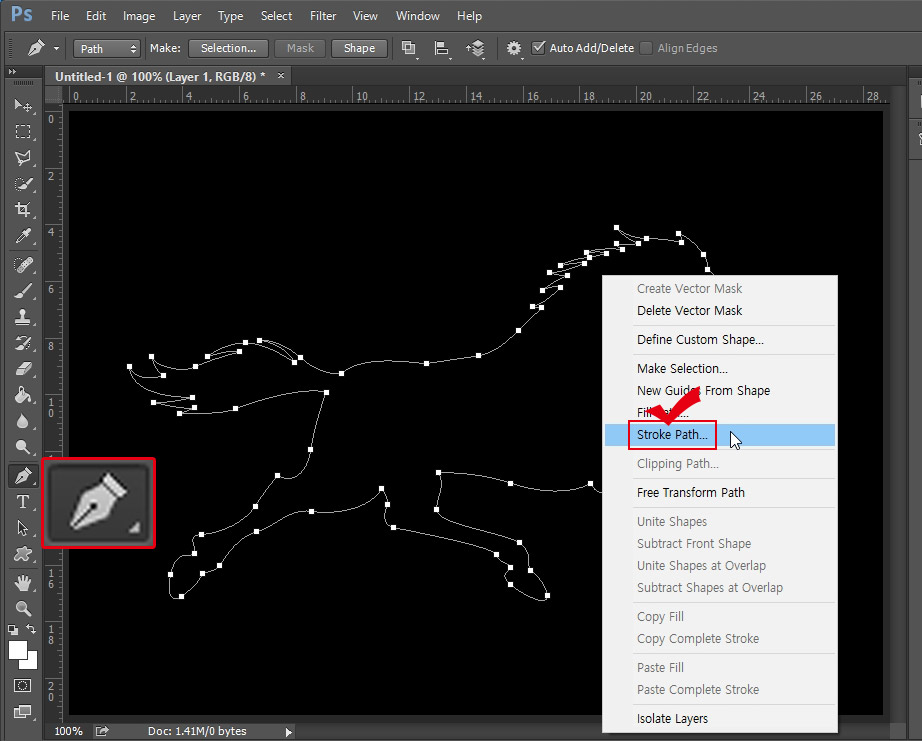Open the Filter menu
The width and height of the screenshot is (922, 741).
[323, 16]
